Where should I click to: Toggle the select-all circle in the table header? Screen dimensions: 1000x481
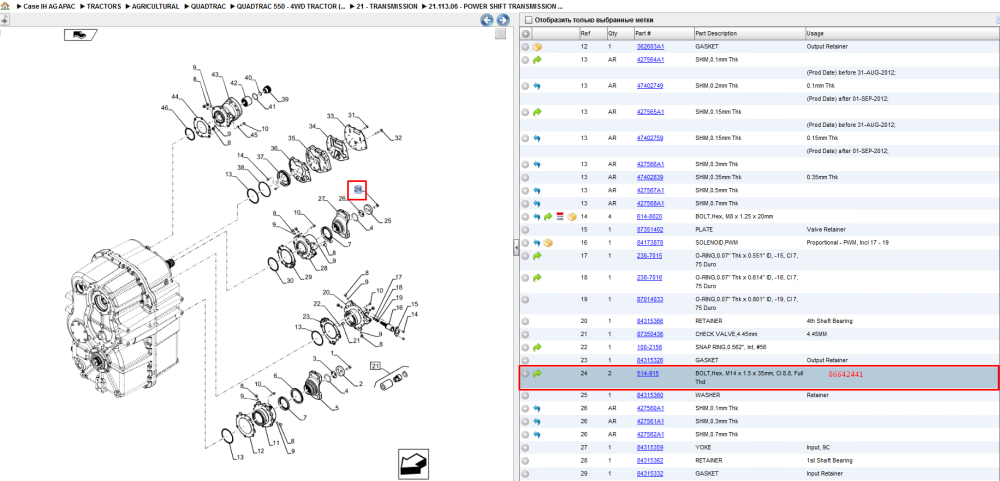point(526,34)
